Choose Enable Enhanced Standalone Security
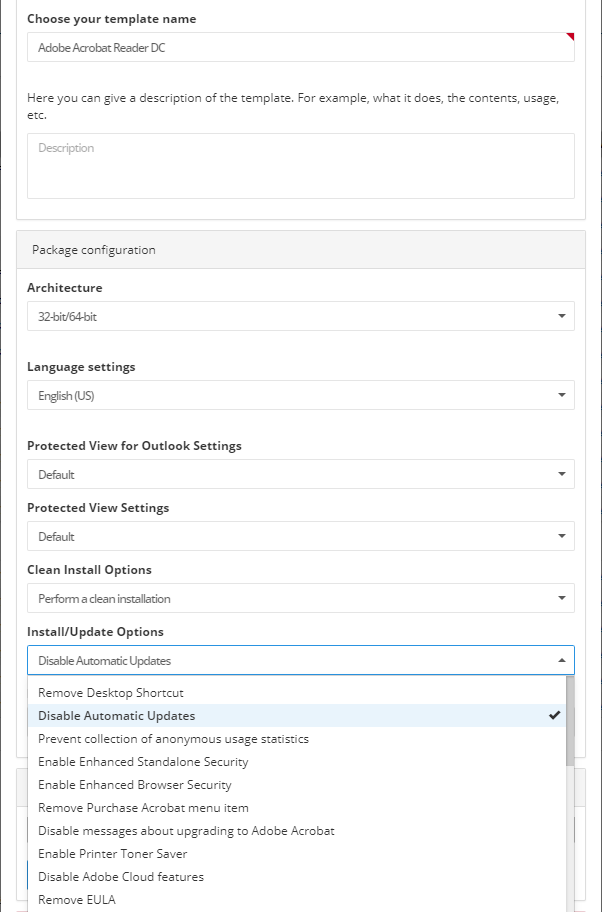Viewport: 602px width, 912px height. point(297,762)
